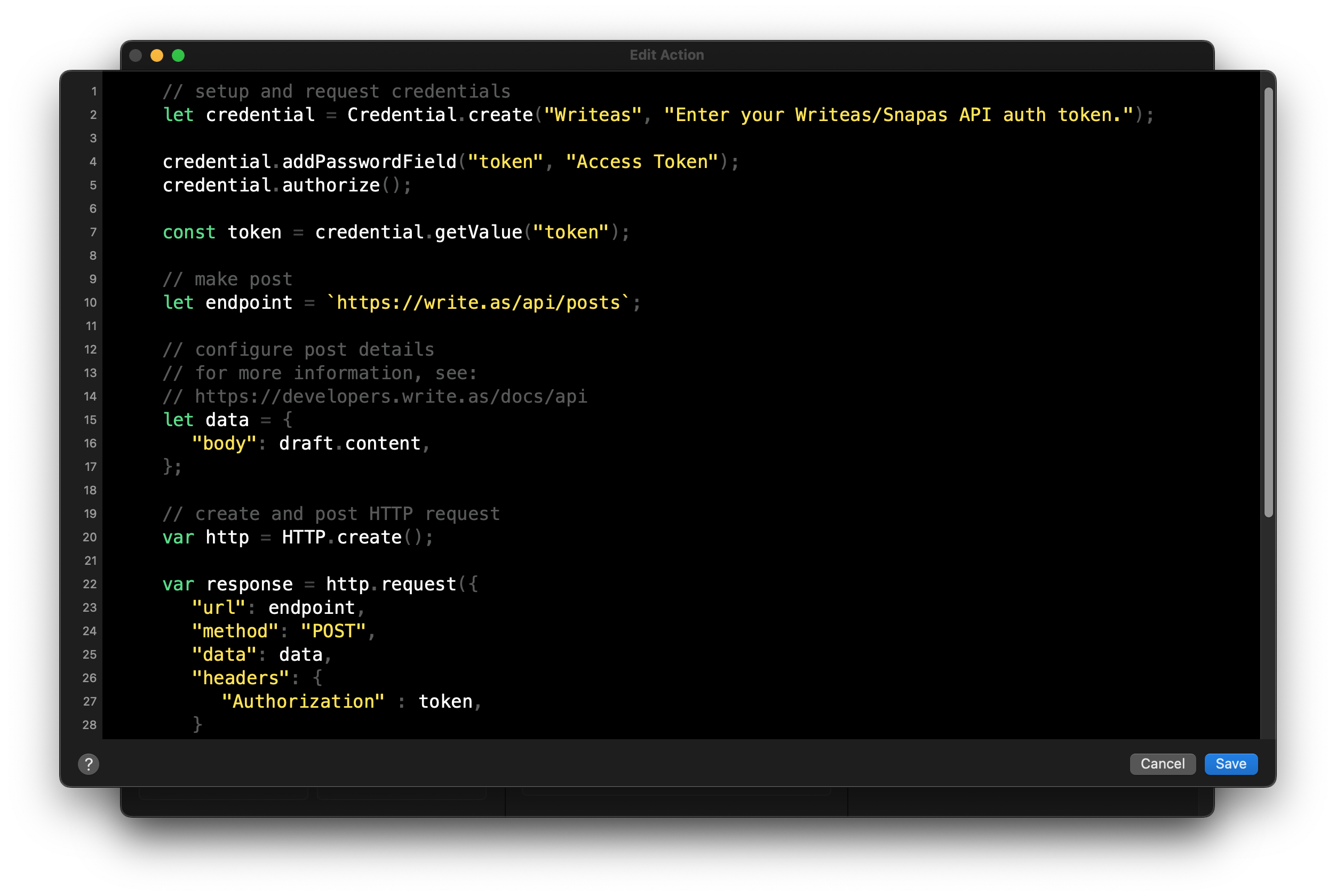
Task: Click line number 10 in the gutter
Action: (x=90, y=302)
